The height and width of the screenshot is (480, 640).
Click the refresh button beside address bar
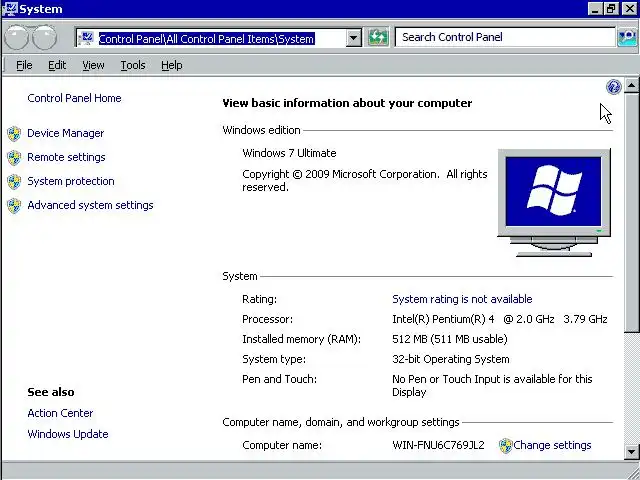378,38
